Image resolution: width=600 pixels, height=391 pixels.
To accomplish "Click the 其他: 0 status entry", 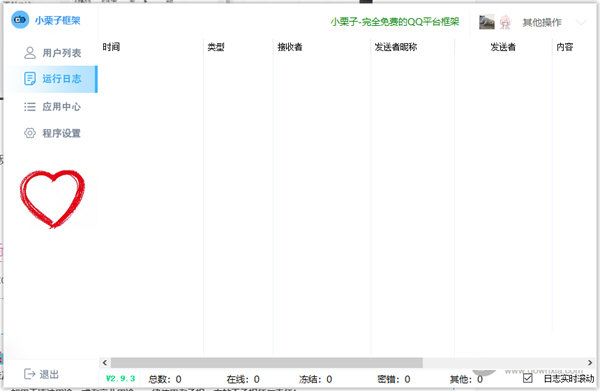I will tap(466, 379).
